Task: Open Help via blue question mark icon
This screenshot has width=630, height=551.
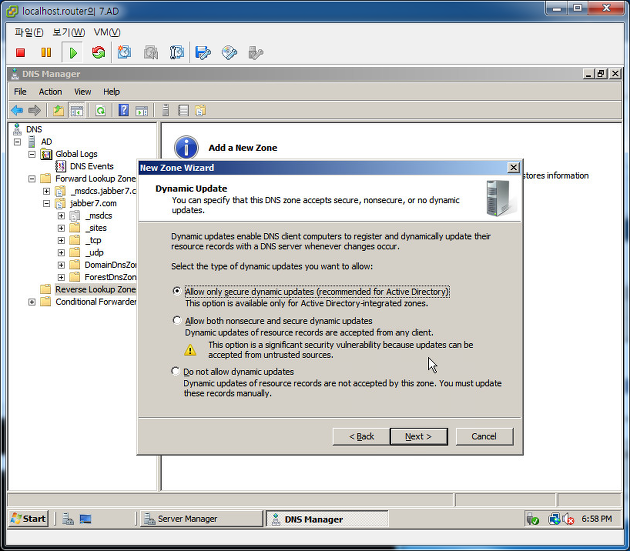Action: pos(124,110)
